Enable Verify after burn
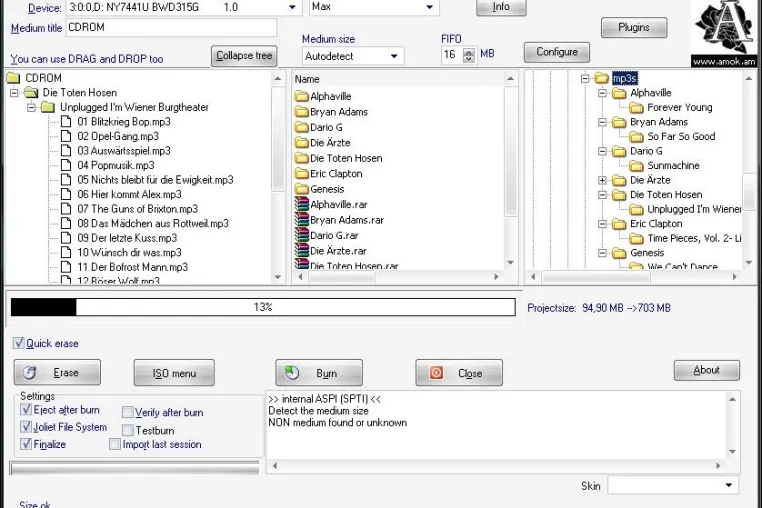This screenshot has width=762, height=508. coord(127,413)
